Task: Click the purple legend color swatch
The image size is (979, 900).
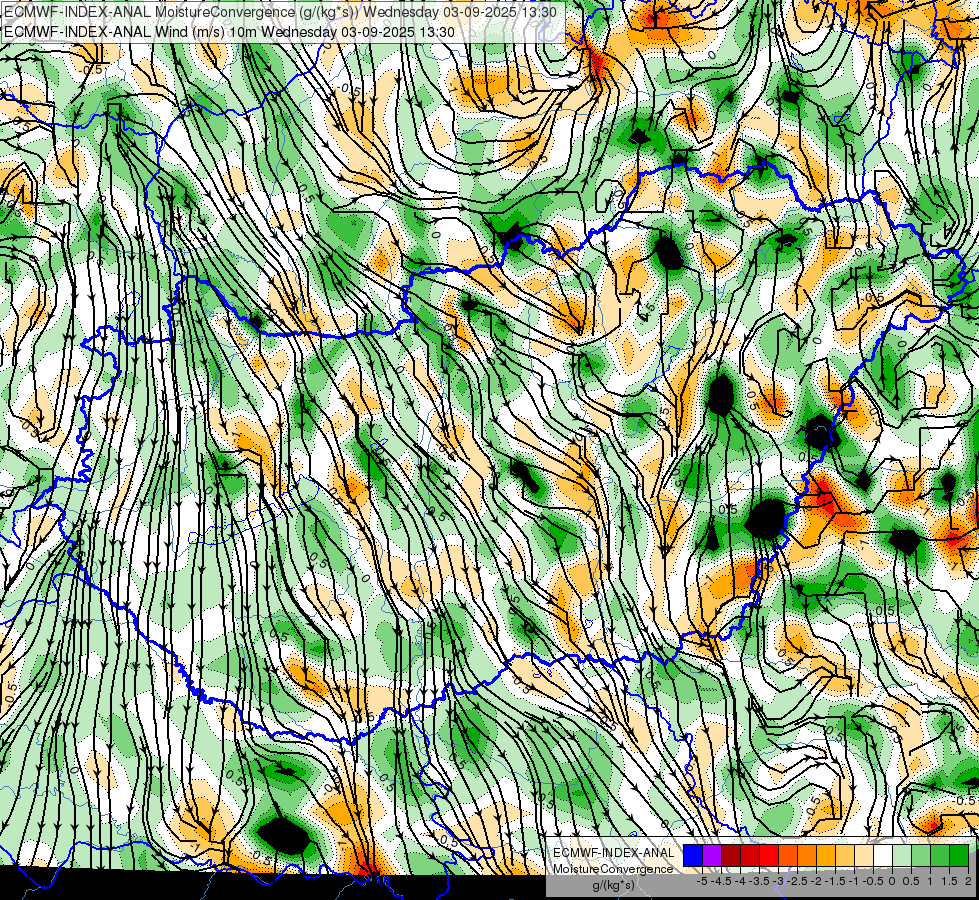Action: pyautogui.click(x=712, y=855)
